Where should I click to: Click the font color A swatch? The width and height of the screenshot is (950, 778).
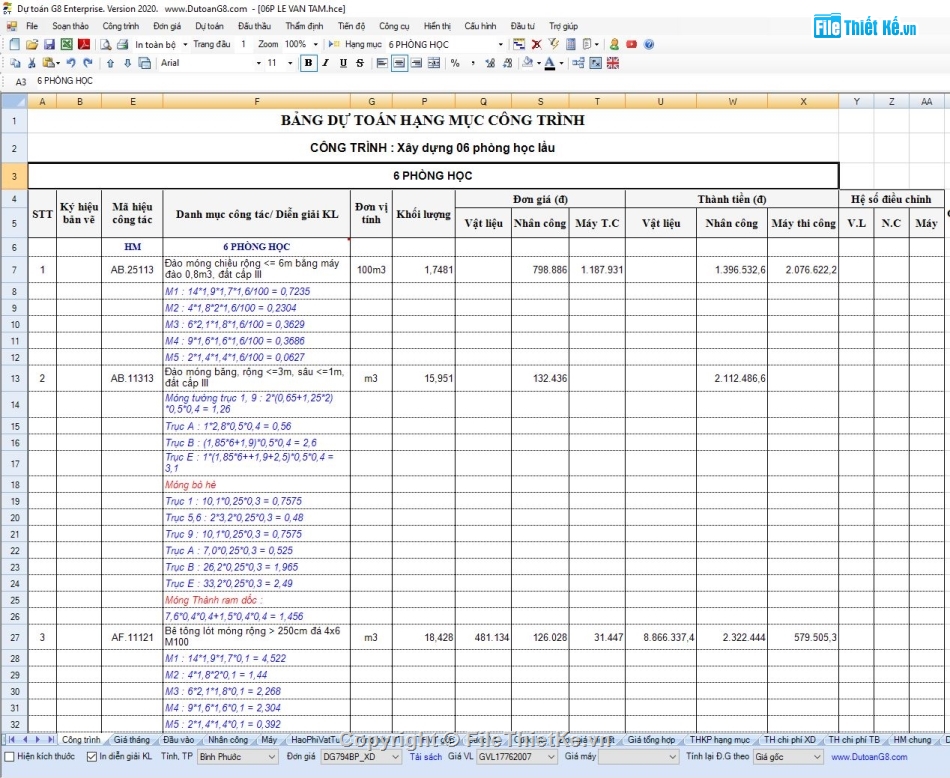(x=550, y=63)
